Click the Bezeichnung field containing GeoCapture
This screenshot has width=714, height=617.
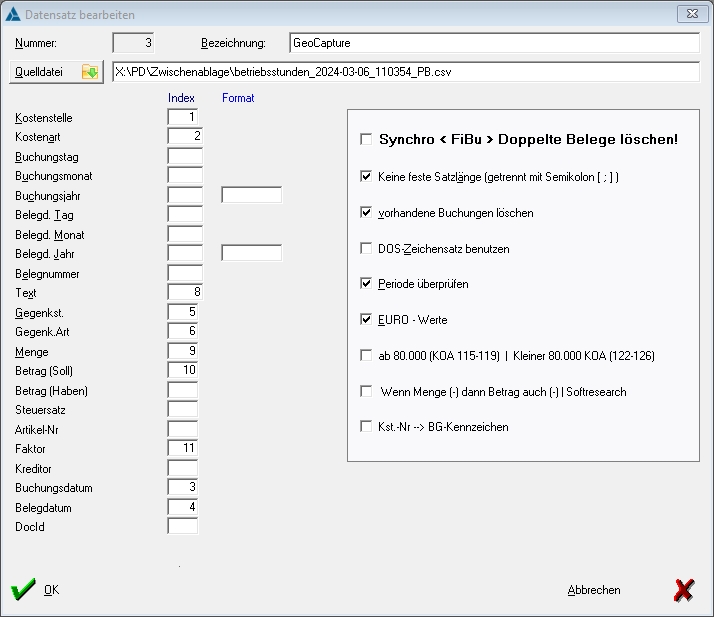pyautogui.click(x=494, y=44)
